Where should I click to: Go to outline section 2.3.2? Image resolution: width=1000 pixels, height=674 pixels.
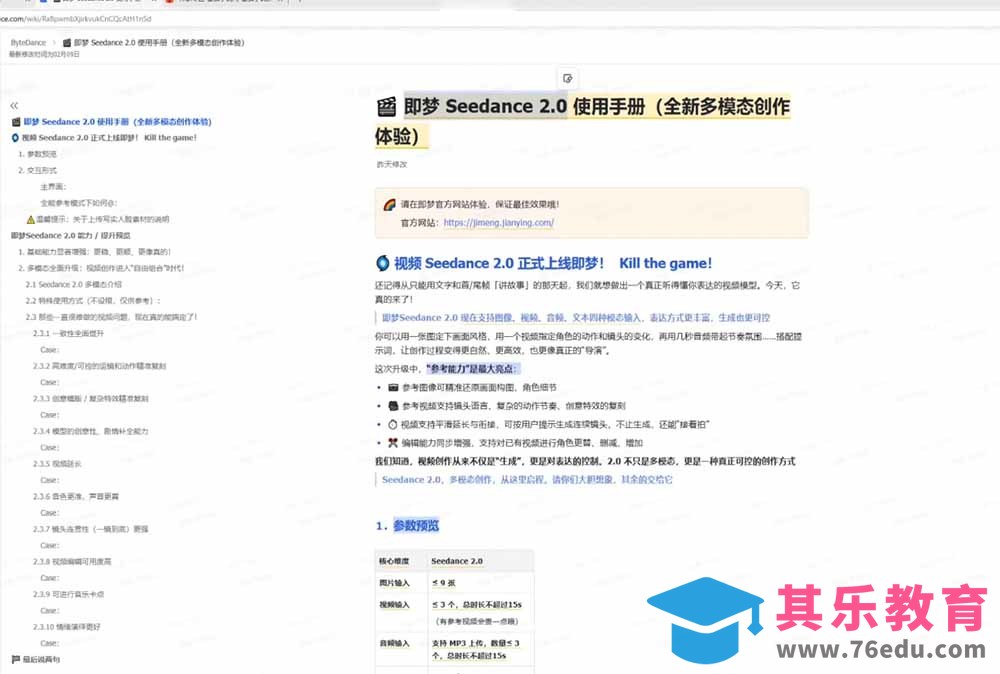tap(99, 366)
